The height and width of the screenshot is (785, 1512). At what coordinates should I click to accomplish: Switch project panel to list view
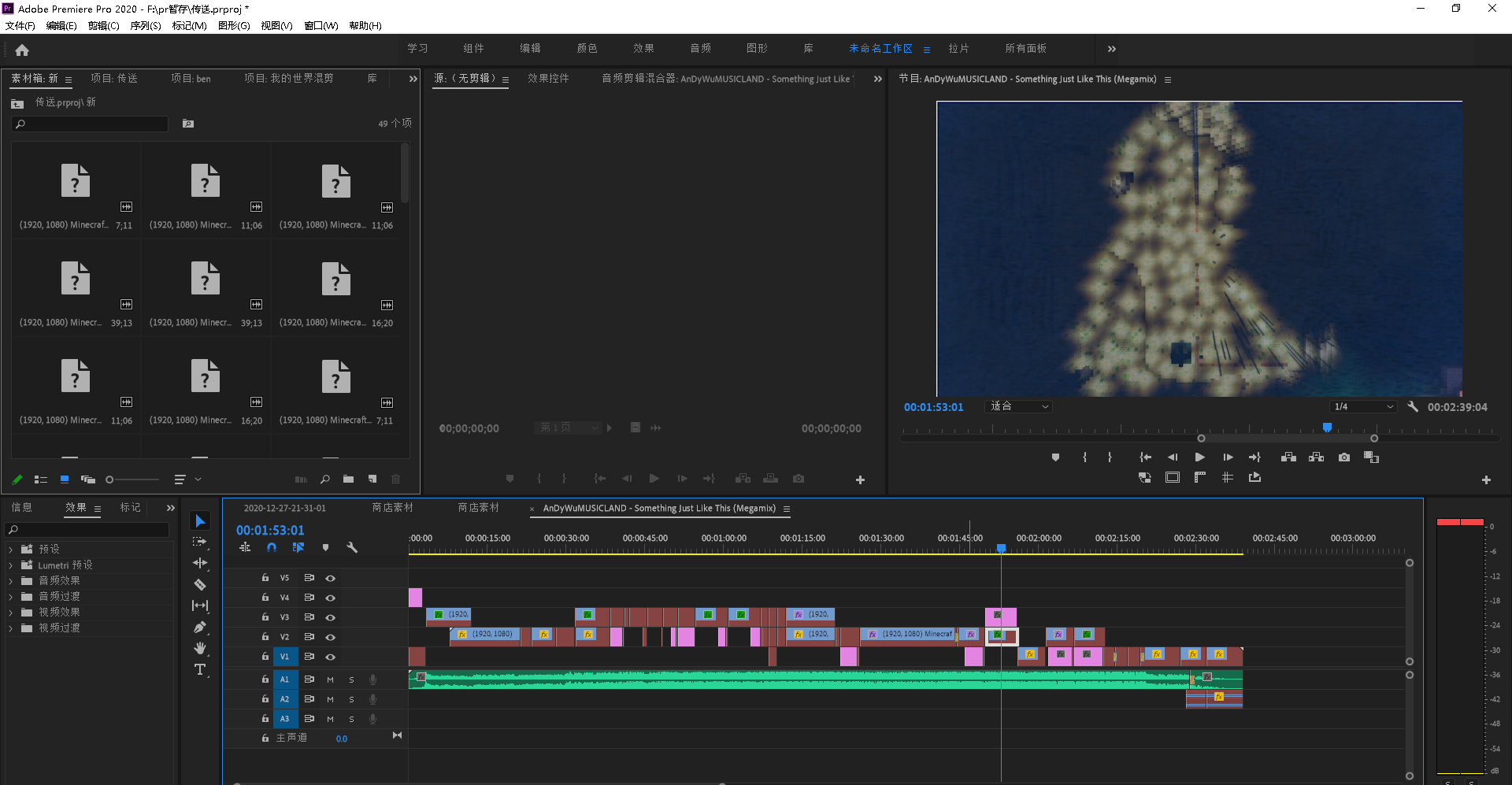(41, 479)
